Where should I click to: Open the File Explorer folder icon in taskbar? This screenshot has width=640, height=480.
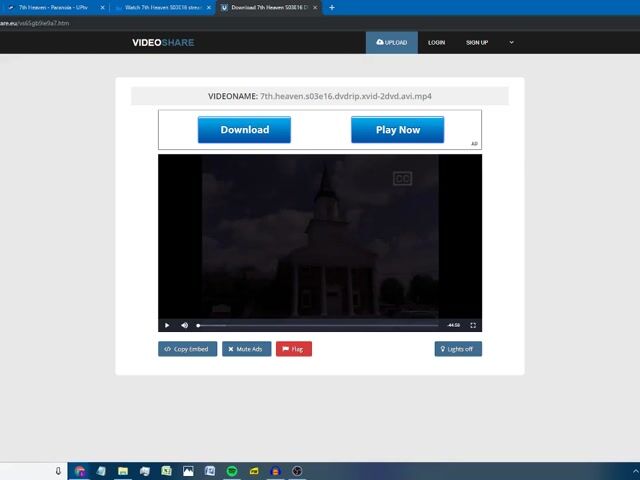pyautogui.click(x=123, y=471)
